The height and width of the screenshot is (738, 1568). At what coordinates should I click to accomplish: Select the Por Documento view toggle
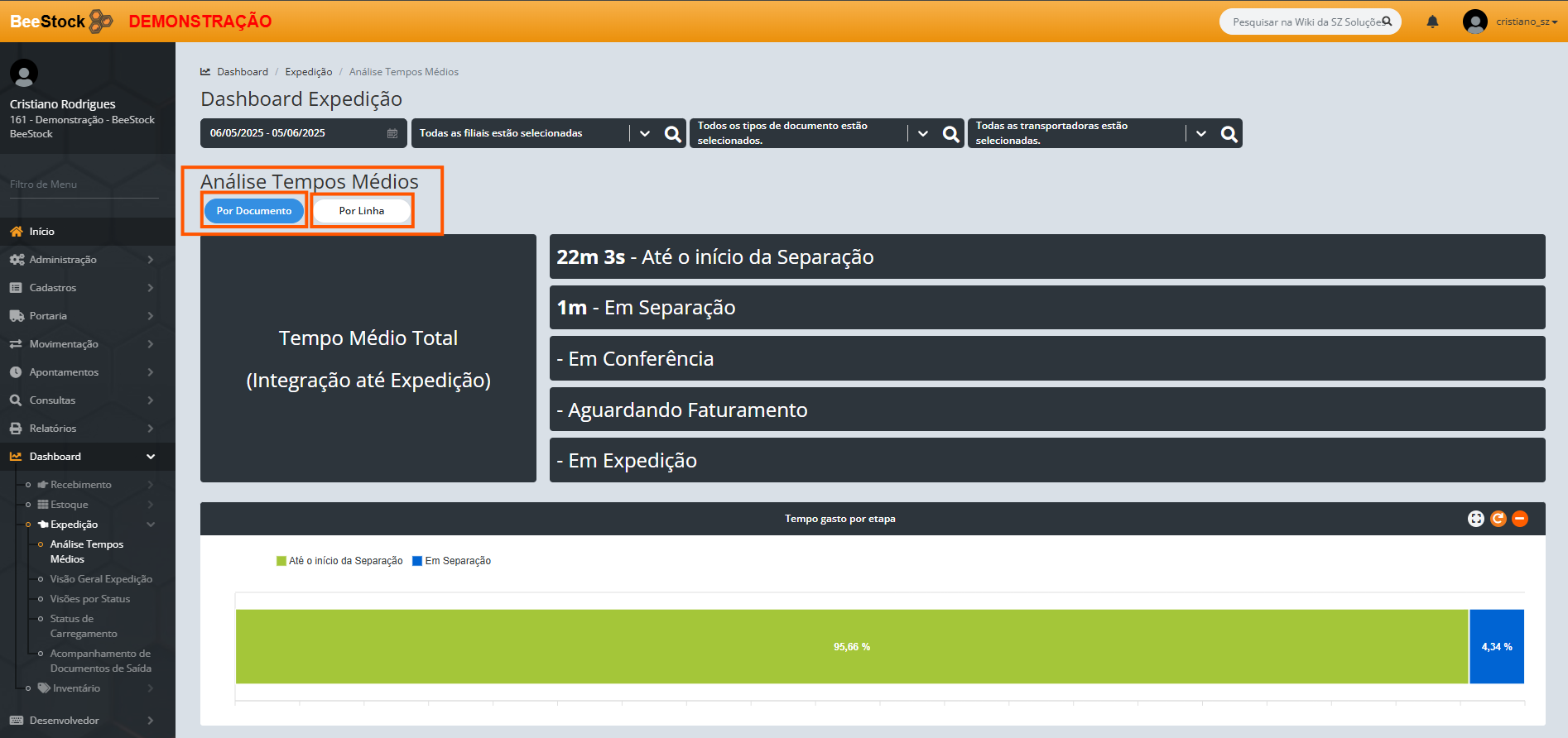pos(254,211)
